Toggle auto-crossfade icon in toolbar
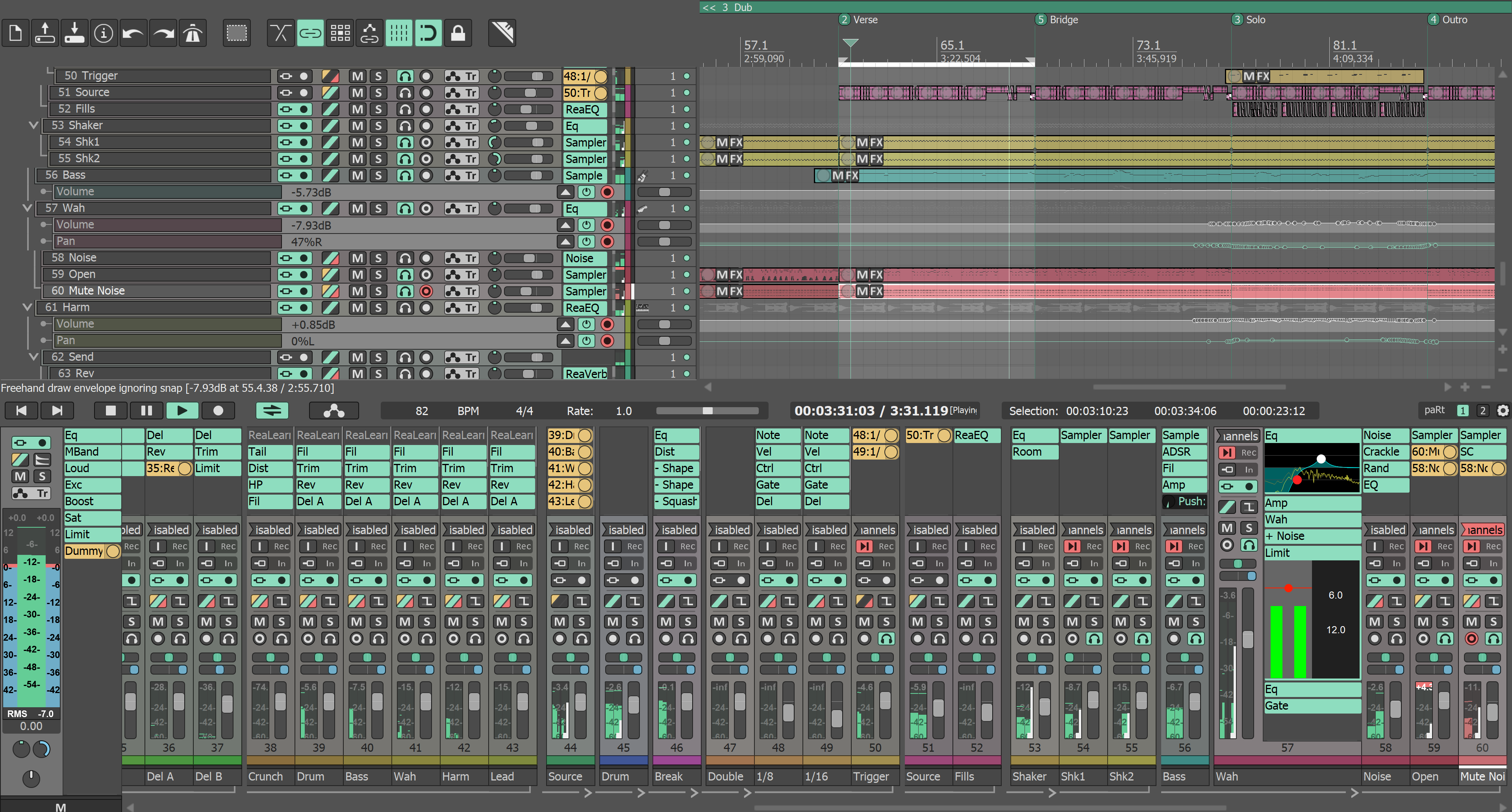This screenshot has height=812, width=1512. [281, 33]
